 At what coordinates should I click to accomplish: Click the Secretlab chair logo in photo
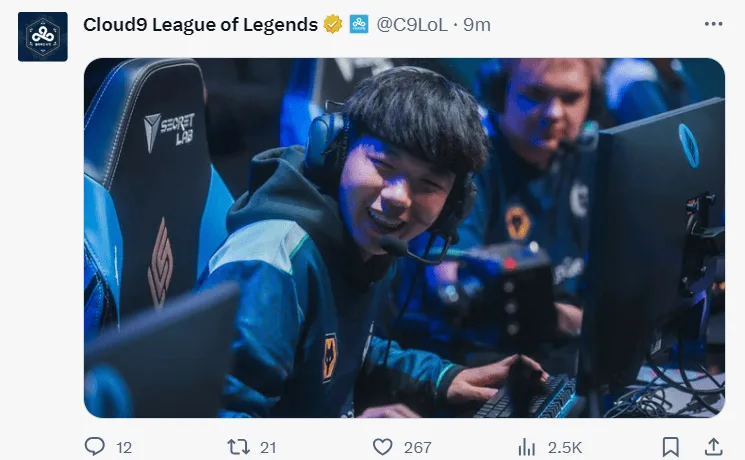170,130
